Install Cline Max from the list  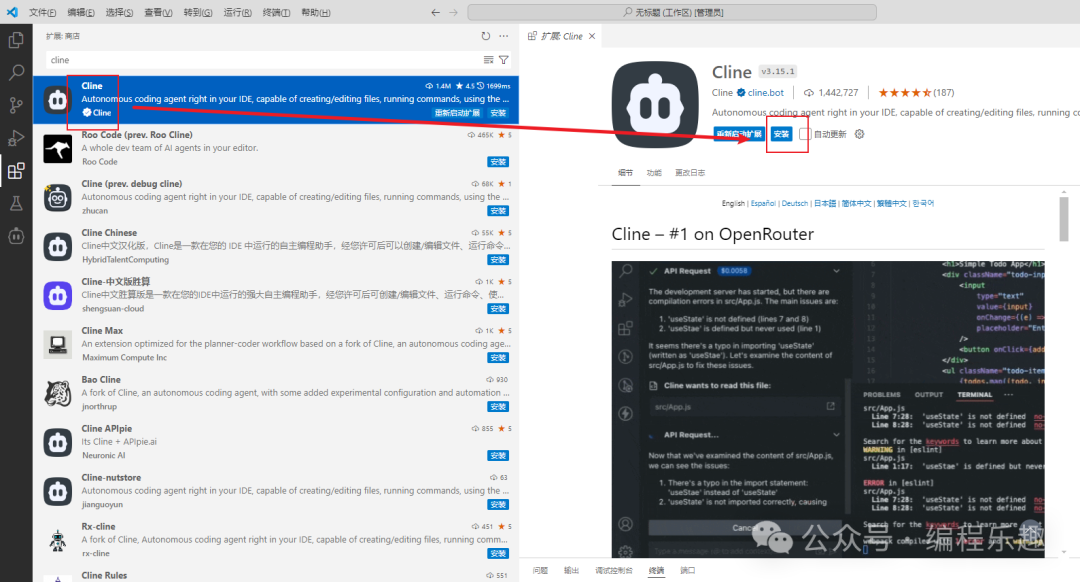point(498,357)
